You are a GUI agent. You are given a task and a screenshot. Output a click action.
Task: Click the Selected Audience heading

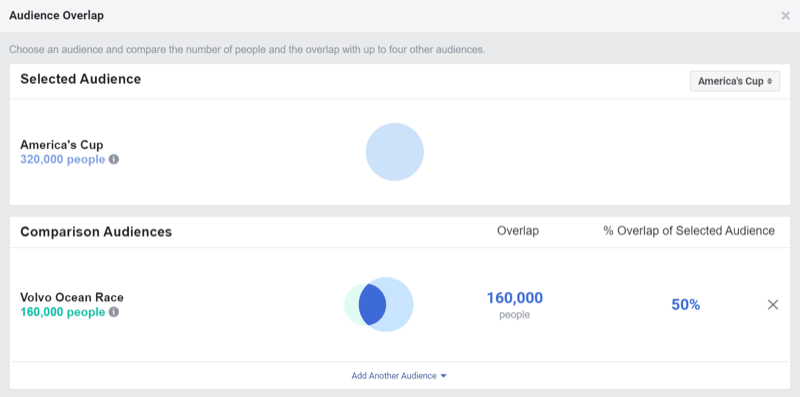(x=81, y=79)
